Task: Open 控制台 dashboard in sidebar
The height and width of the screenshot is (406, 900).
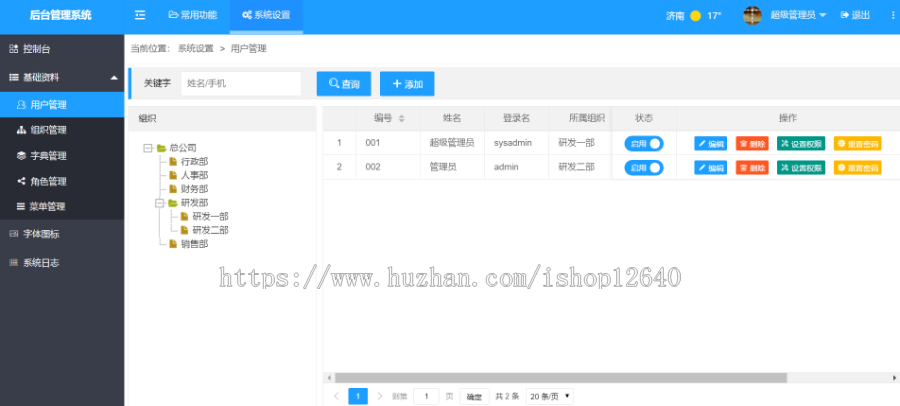Action: [36, 48]
